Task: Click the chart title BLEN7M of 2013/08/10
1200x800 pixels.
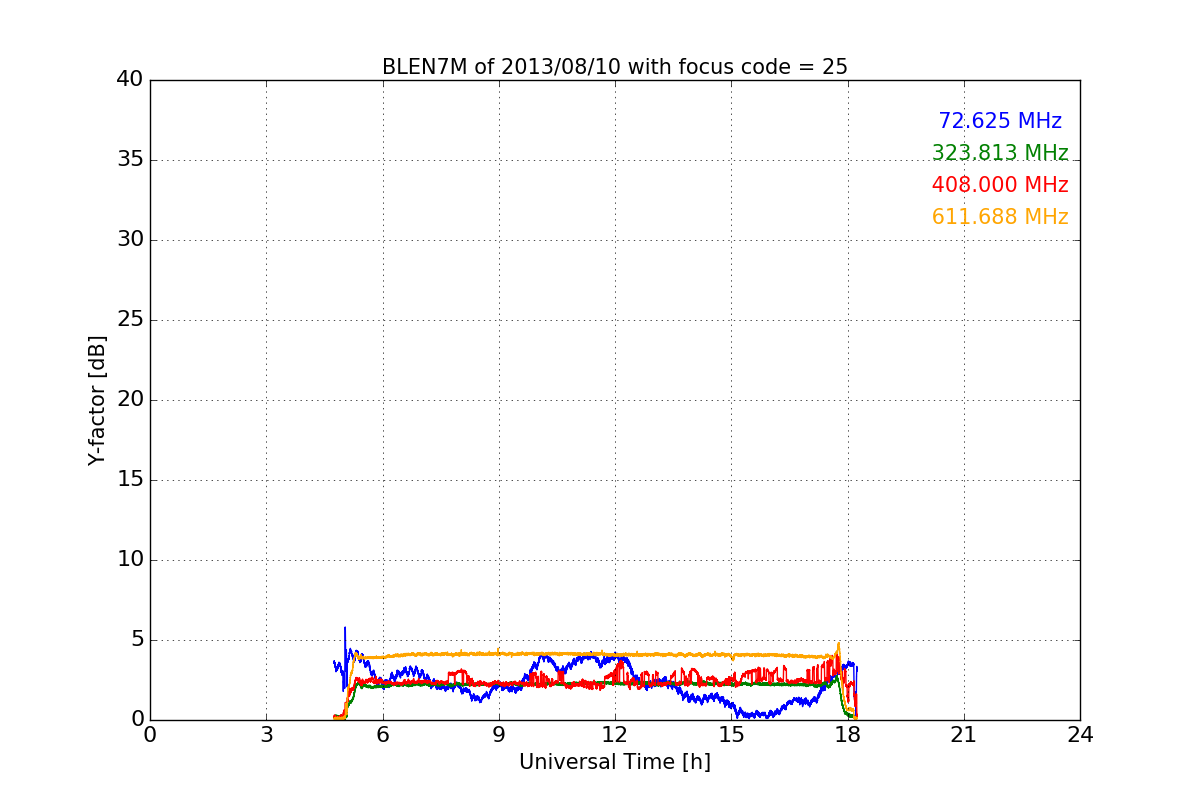Action: pos(614,67)
